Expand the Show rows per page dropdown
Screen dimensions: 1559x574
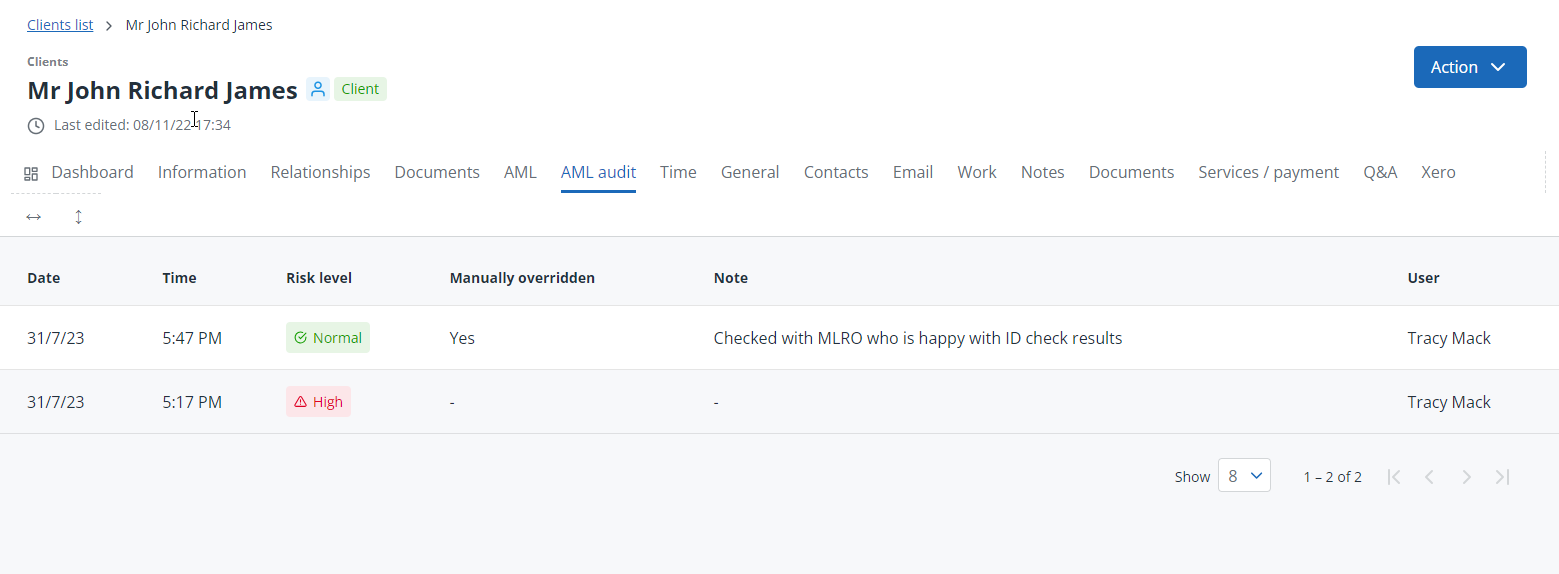pyautogui.click(x=1244, y=476)
